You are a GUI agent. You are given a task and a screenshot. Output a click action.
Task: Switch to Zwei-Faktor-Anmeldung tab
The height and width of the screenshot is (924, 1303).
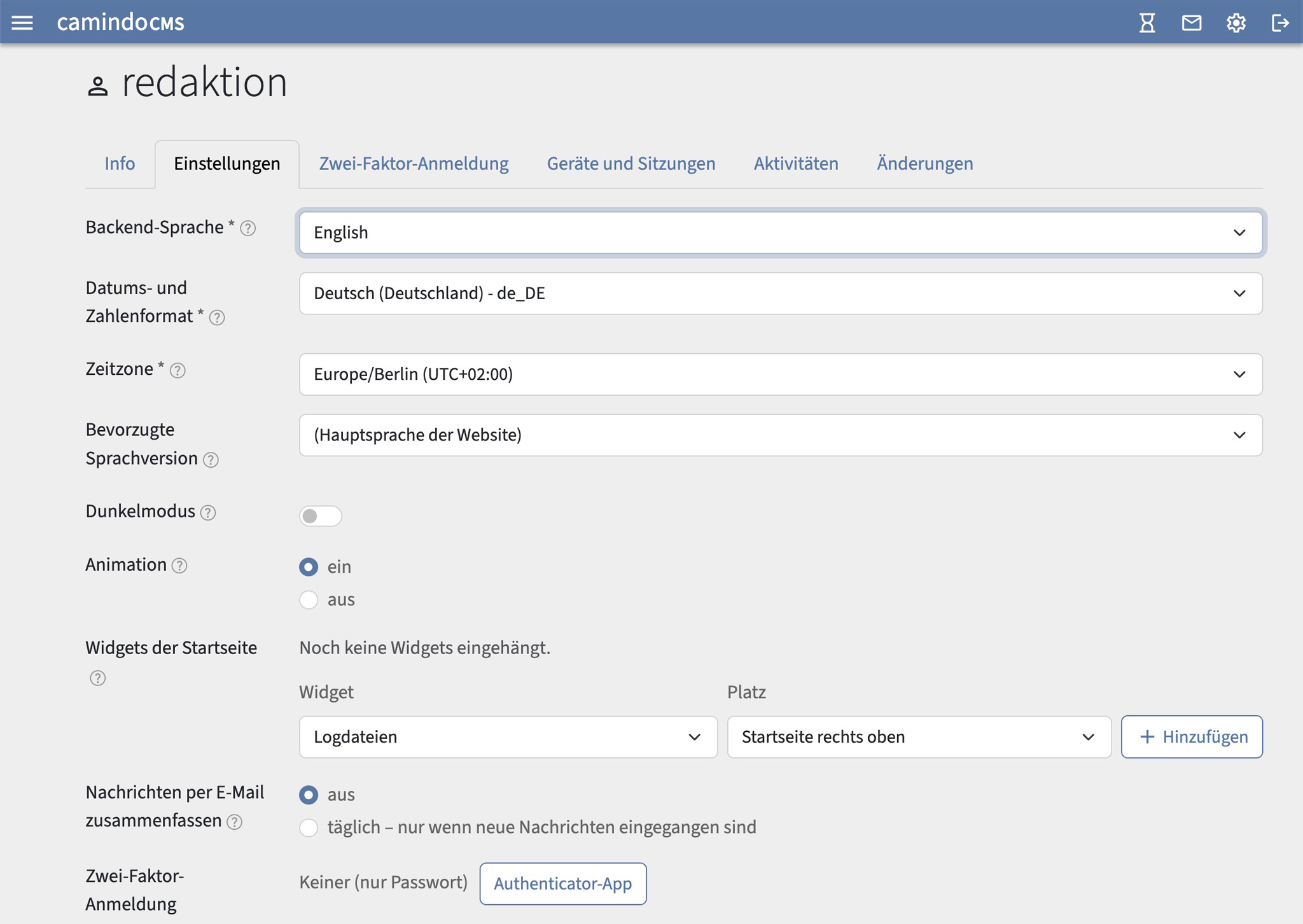[414, 164]
